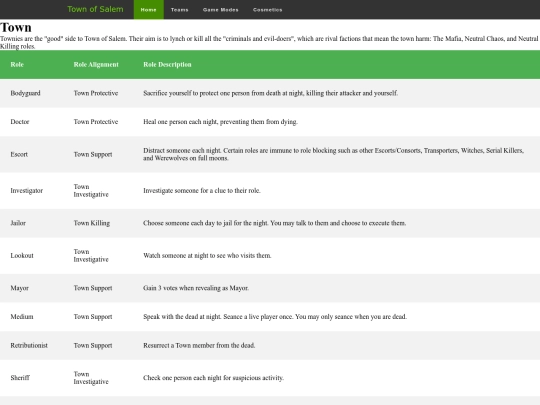
Task: Select the Doctor role cell
Action: (20, 122)
